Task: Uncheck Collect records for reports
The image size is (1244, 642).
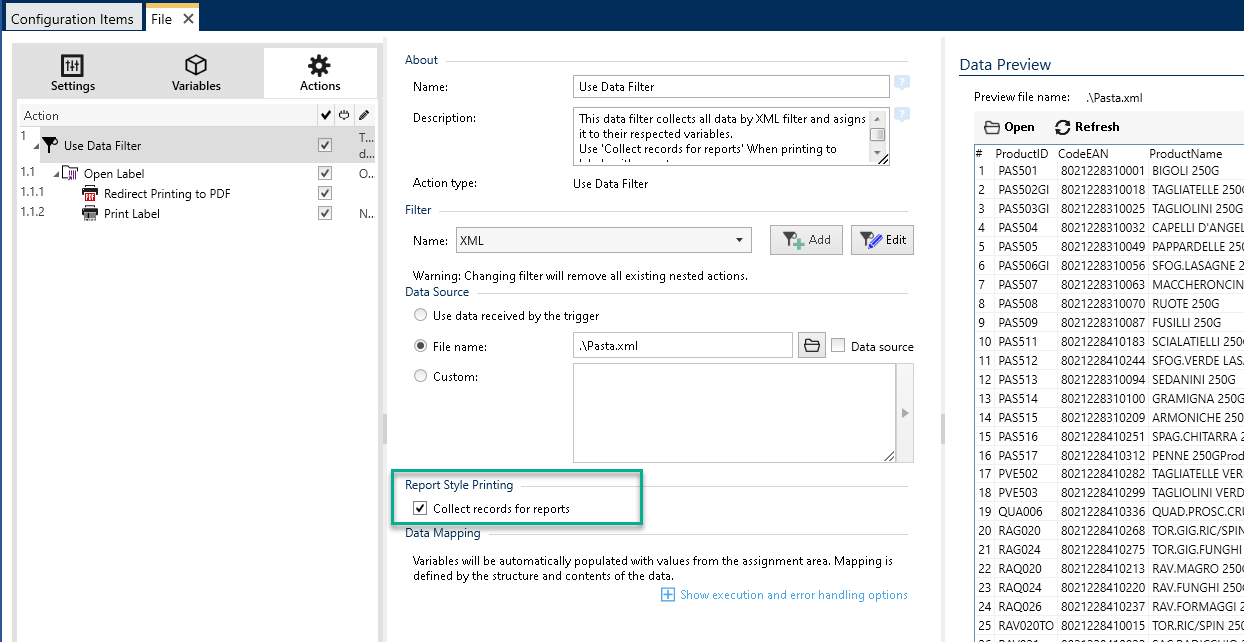Action: coord(420,509)
